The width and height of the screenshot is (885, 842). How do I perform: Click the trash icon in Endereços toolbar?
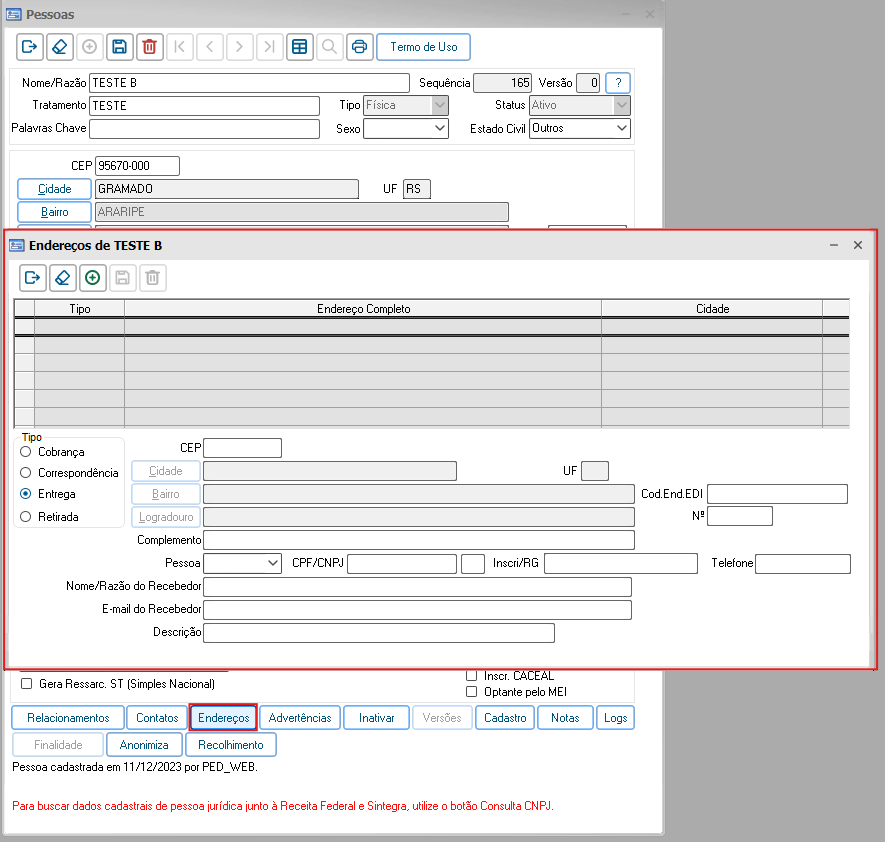coord(152,278)
